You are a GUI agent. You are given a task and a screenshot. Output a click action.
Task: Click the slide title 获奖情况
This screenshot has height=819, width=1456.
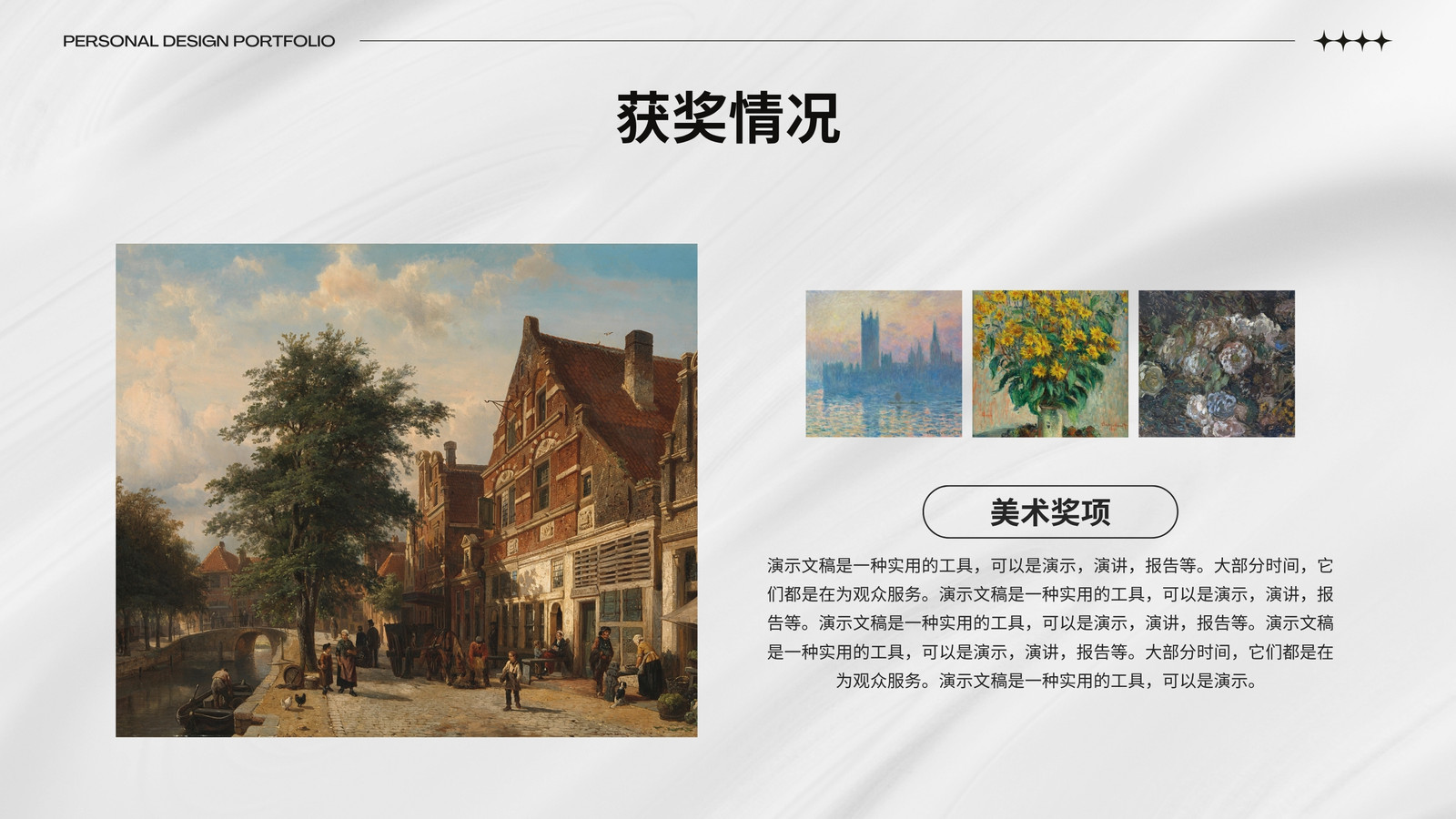pyautogui.click(x=728, y=118)
